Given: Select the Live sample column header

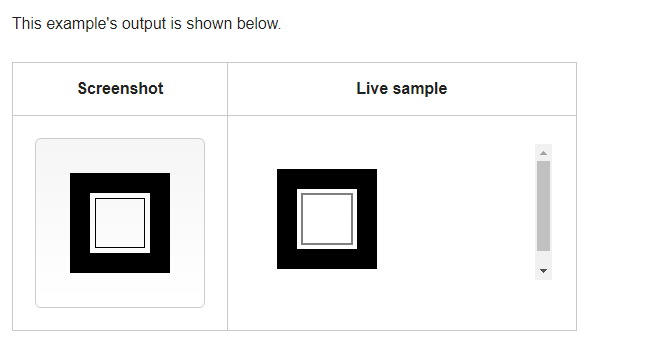Looking at the screenshot, I should [402, 89].
